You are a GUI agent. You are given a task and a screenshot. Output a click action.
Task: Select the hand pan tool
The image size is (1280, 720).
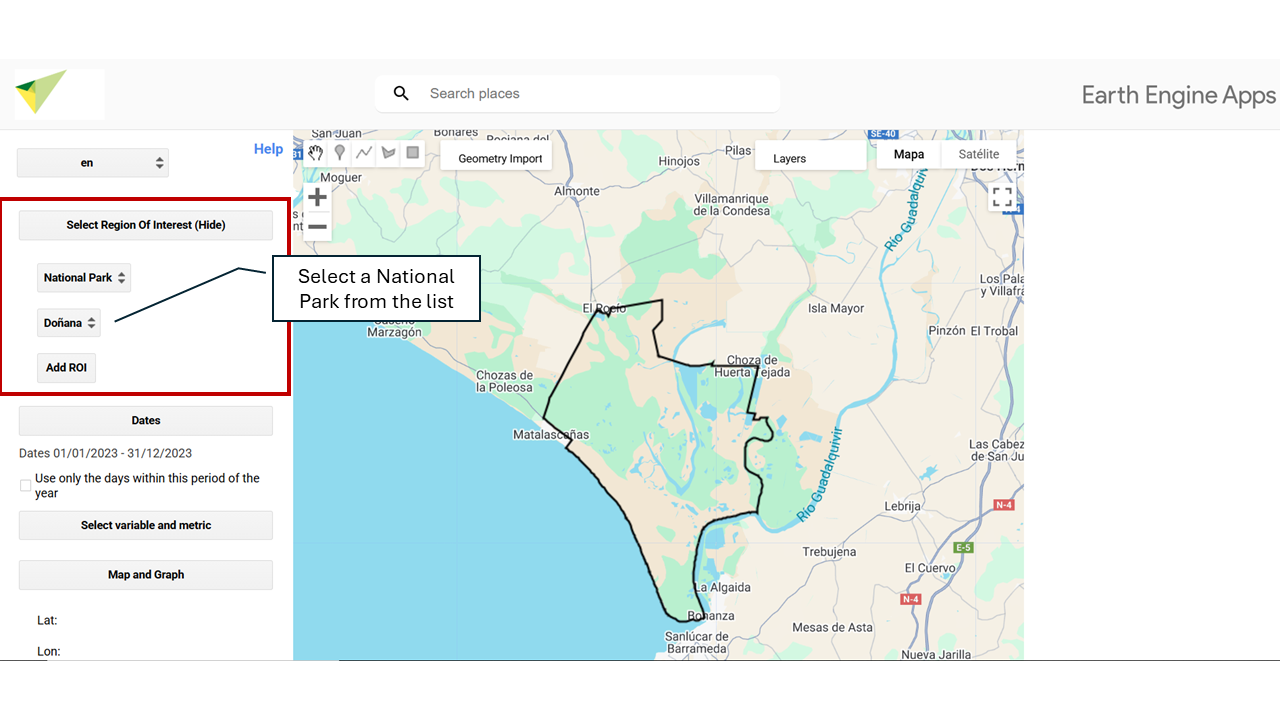(x=316, y=153)
